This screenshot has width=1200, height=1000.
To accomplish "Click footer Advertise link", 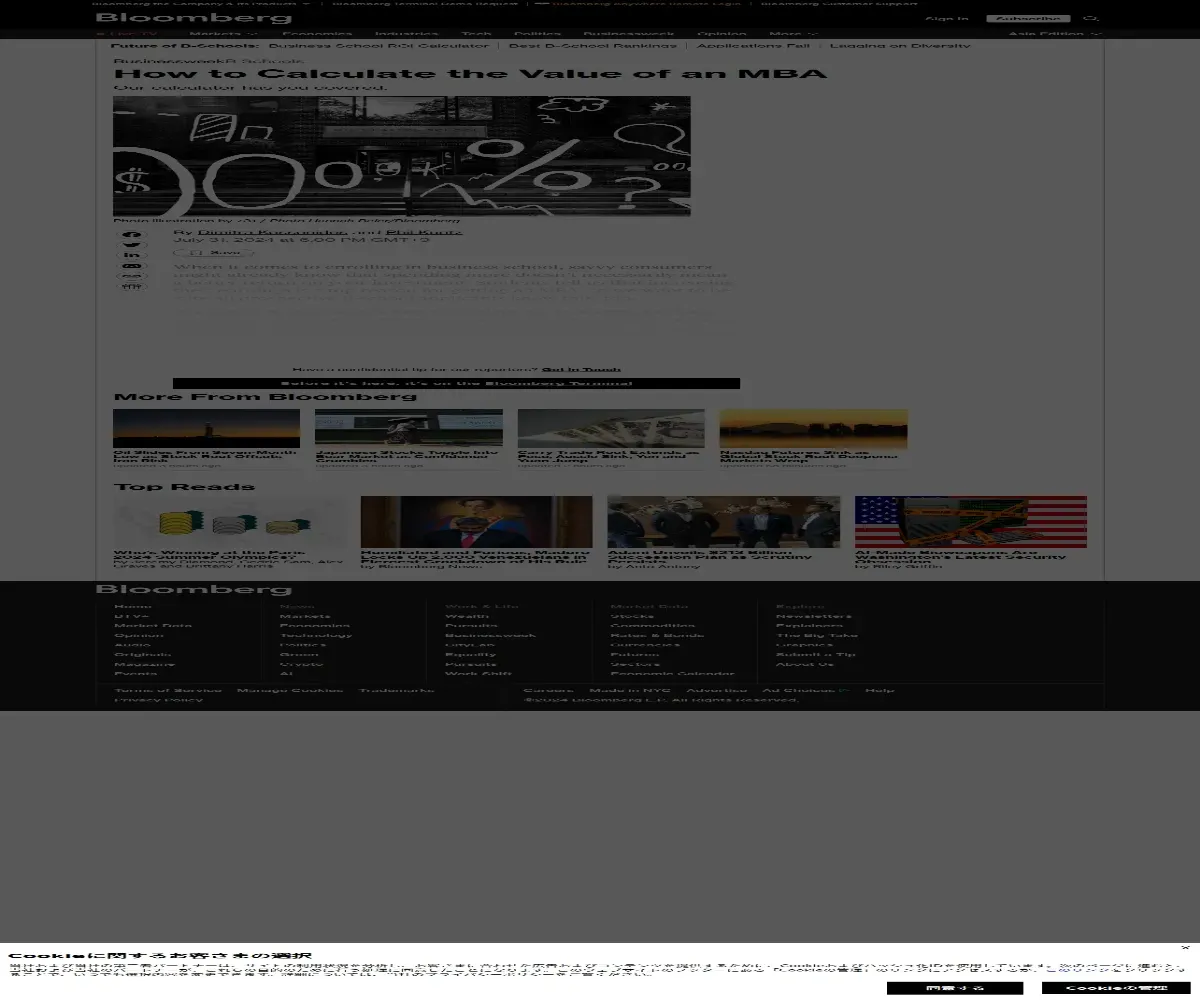I will pyautogui.click(x=717, y=690).
